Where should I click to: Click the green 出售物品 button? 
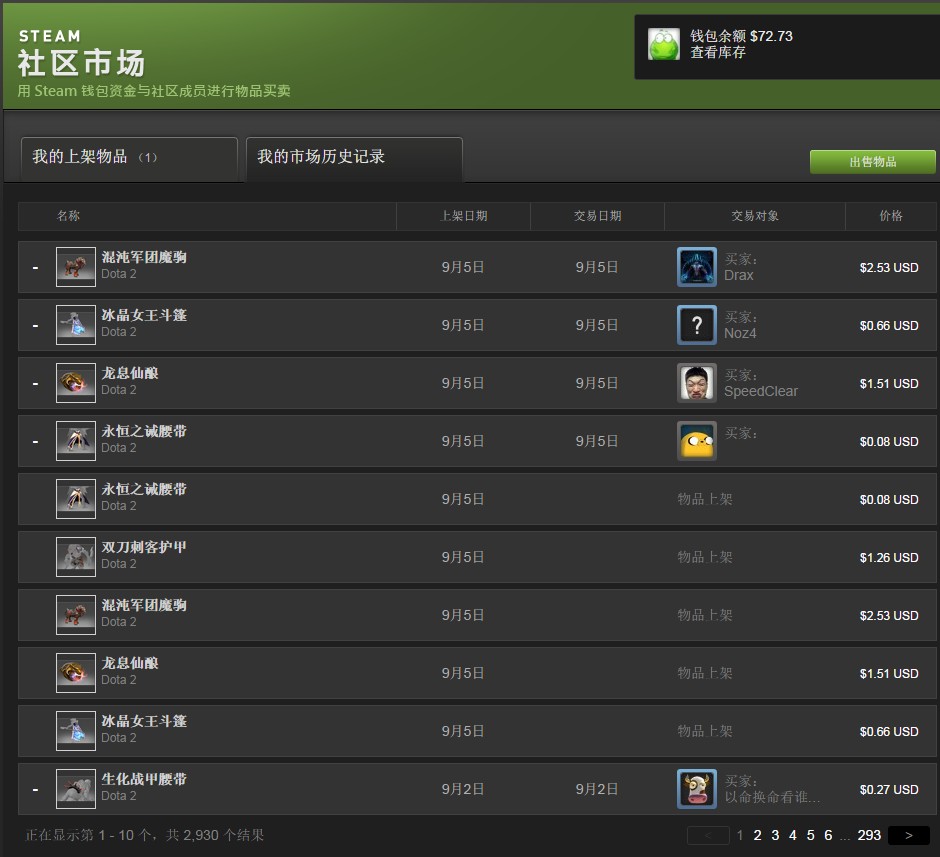tap(872, 162)
